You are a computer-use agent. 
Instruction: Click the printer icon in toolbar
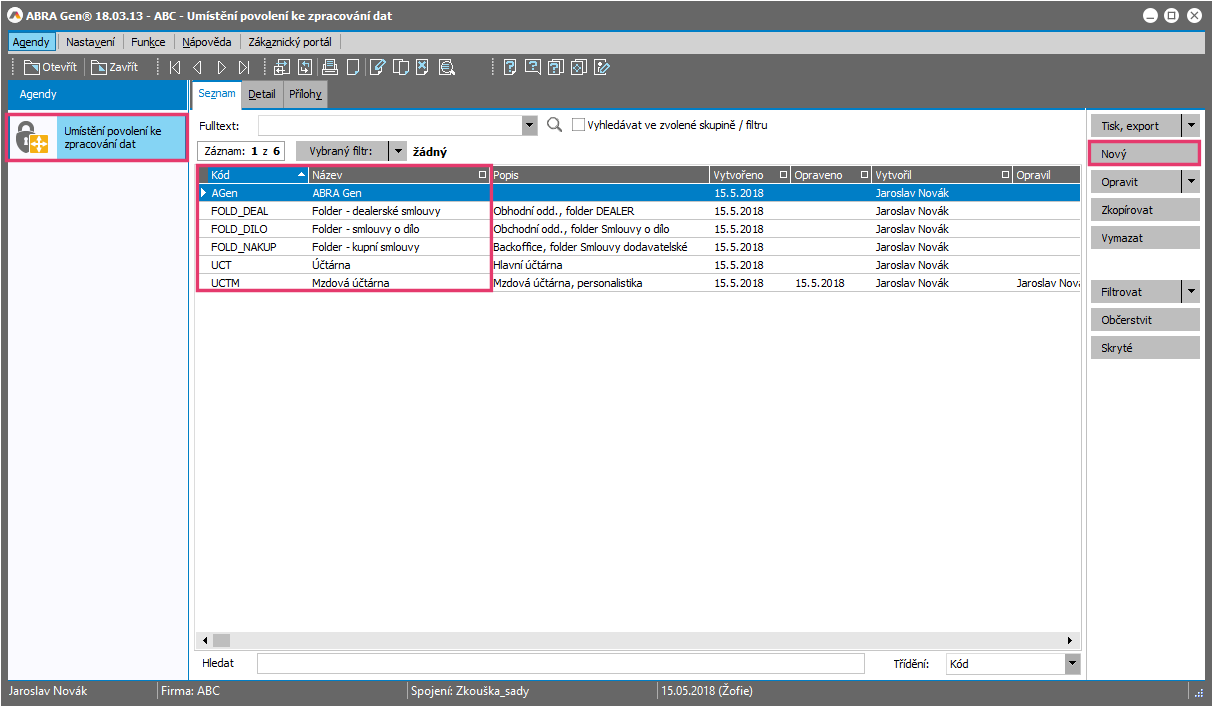(329, 68)
